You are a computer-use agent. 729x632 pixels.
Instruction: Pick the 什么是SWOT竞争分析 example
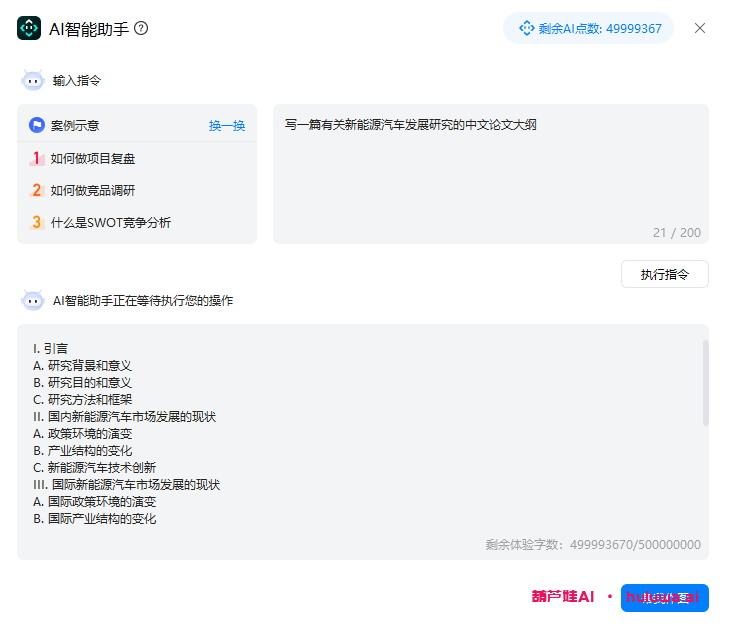coord(110,222)
